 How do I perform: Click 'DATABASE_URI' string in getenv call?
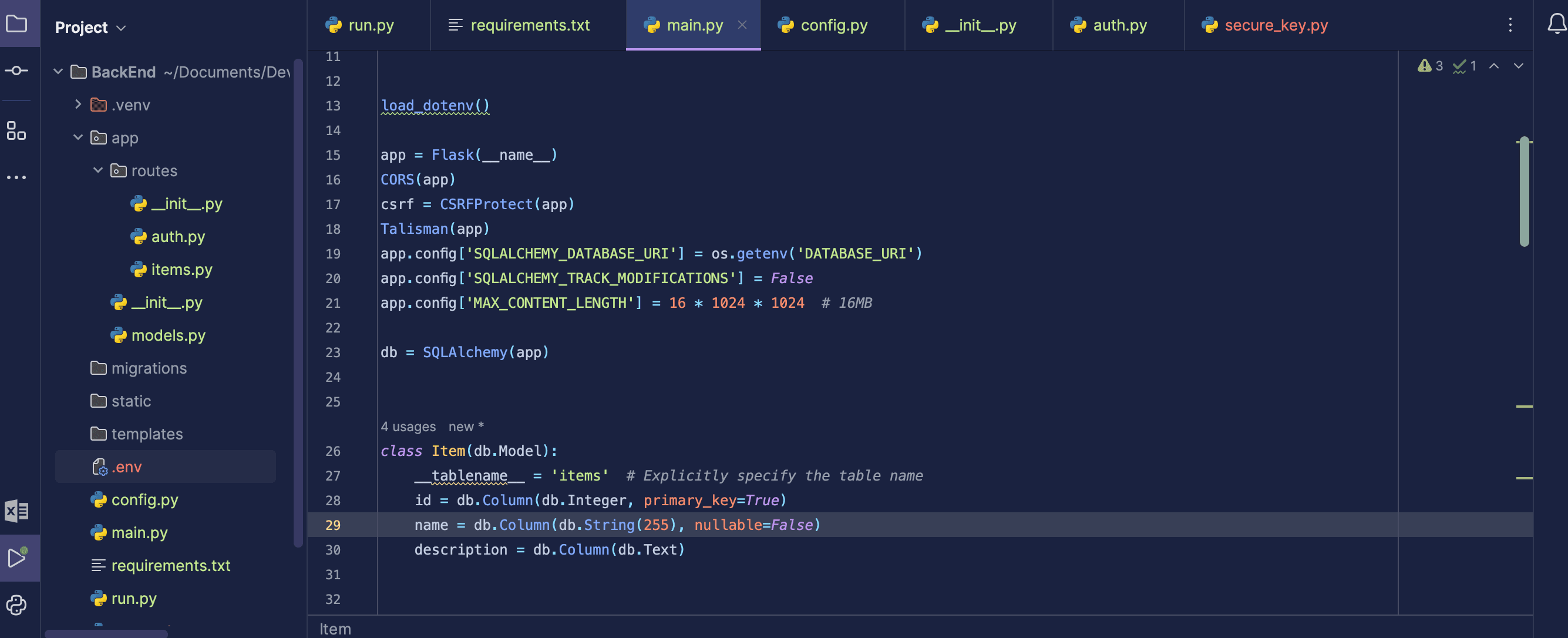point(855,253)
